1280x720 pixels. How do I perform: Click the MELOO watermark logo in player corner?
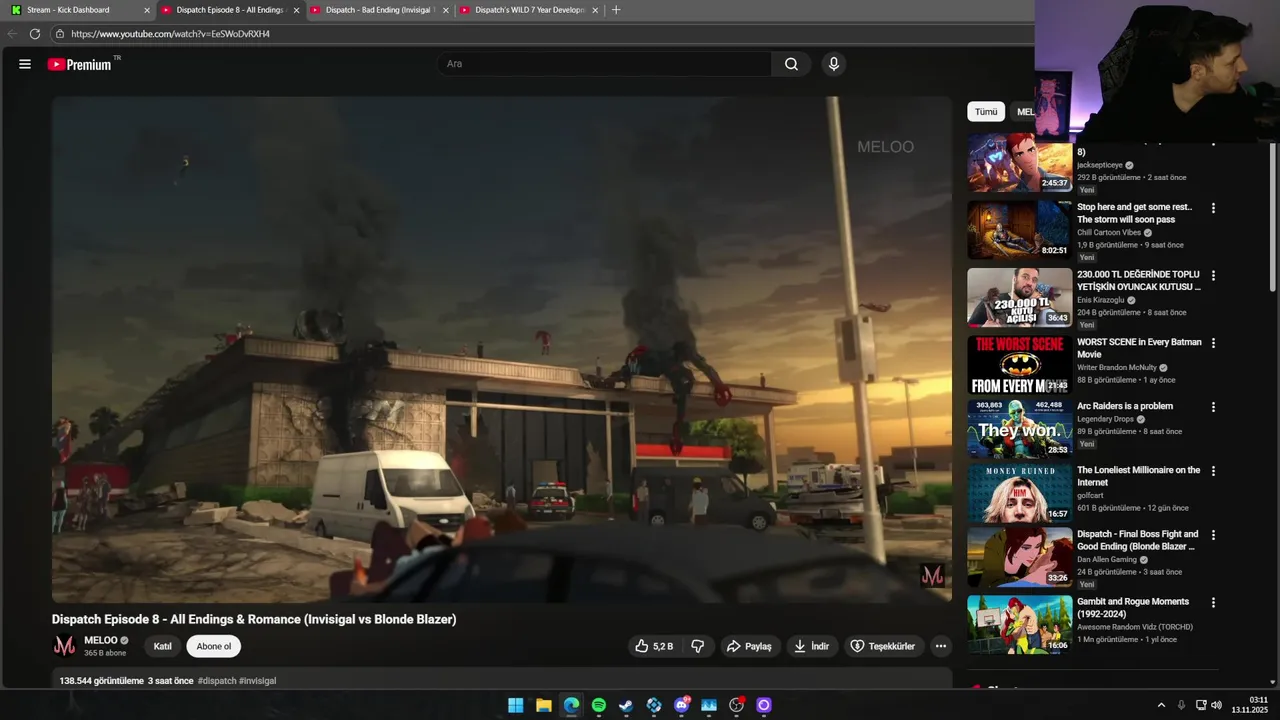pos(932,575)
